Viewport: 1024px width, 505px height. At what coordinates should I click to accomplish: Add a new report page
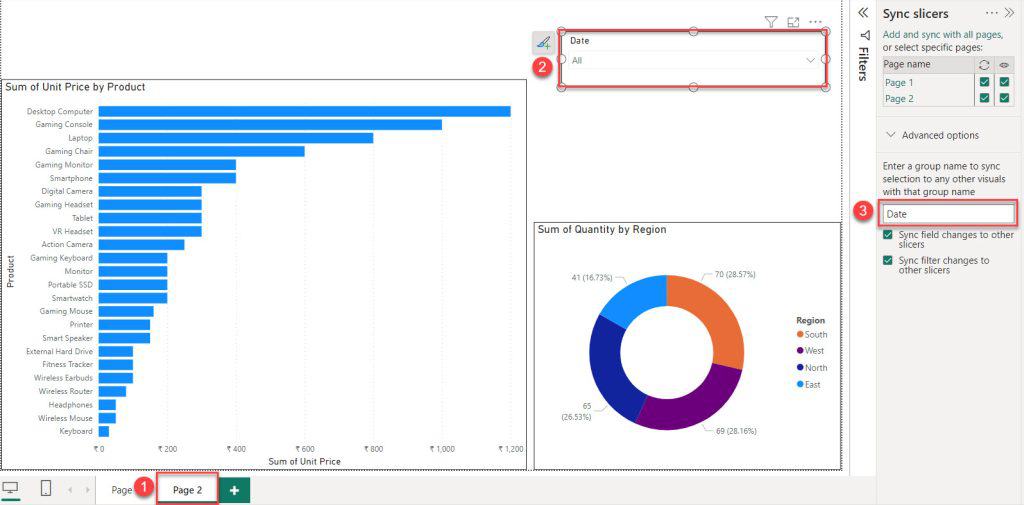(234, 490)
